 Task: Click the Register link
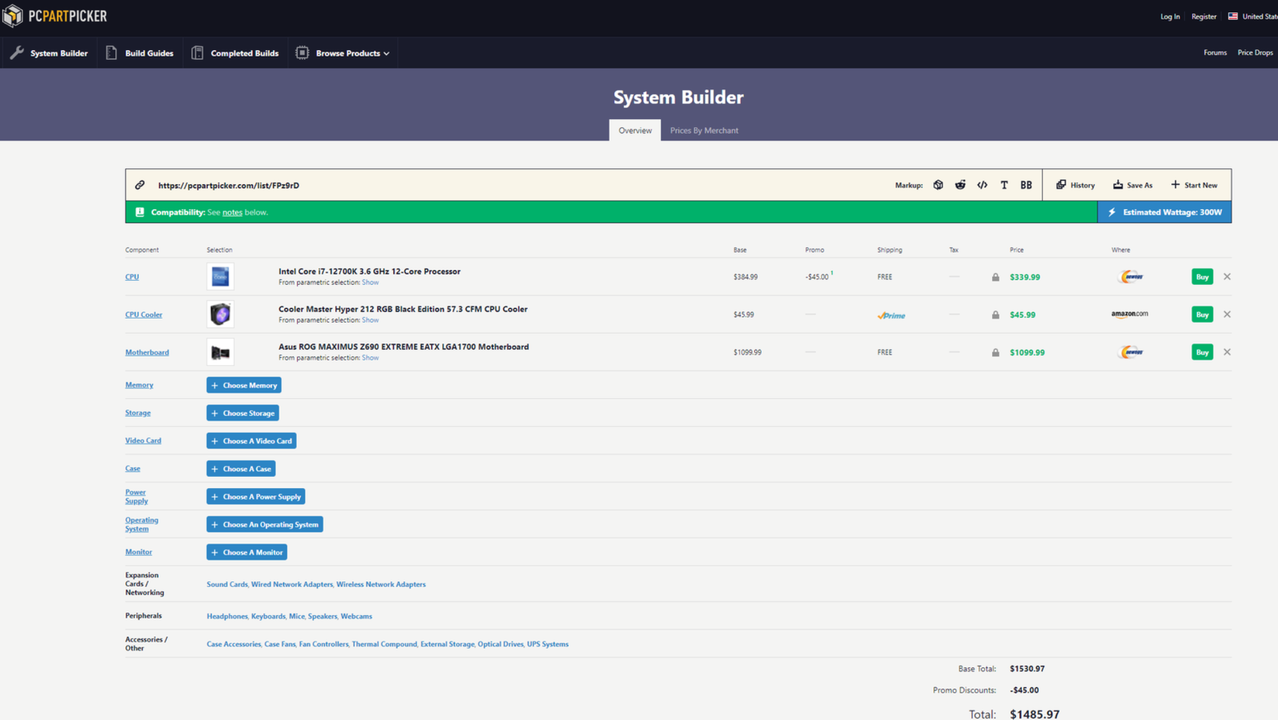coord(1204,16)
